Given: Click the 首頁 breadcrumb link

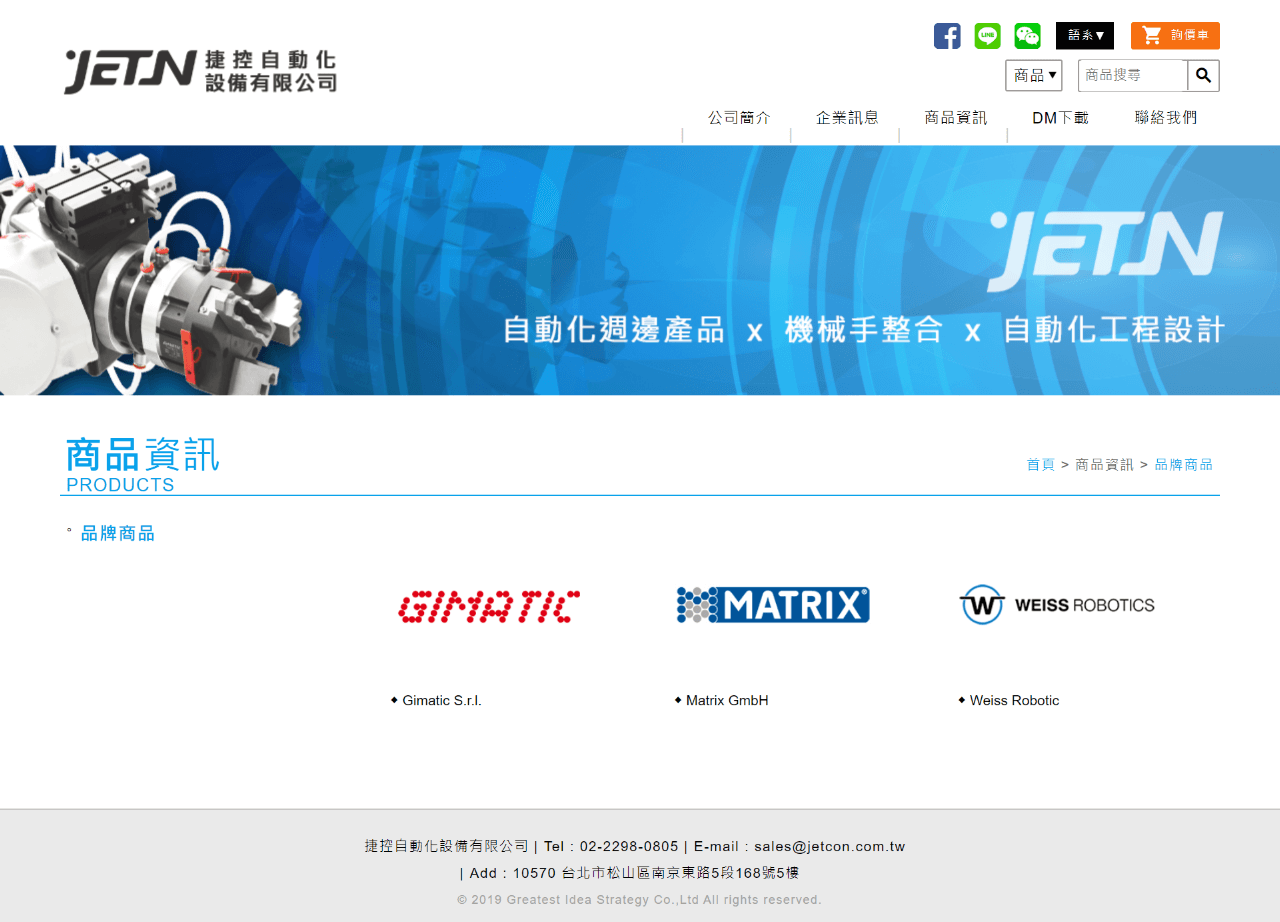Looking at the screenshot, I should 1040,465.
